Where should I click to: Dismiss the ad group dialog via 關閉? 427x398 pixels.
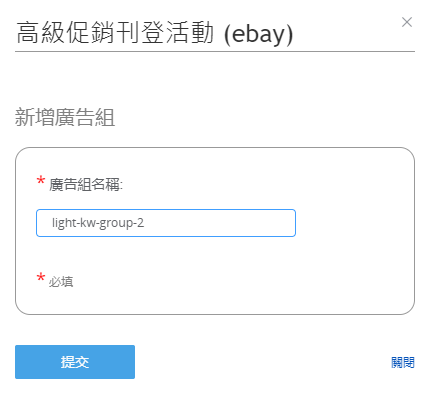pos(403,362)
